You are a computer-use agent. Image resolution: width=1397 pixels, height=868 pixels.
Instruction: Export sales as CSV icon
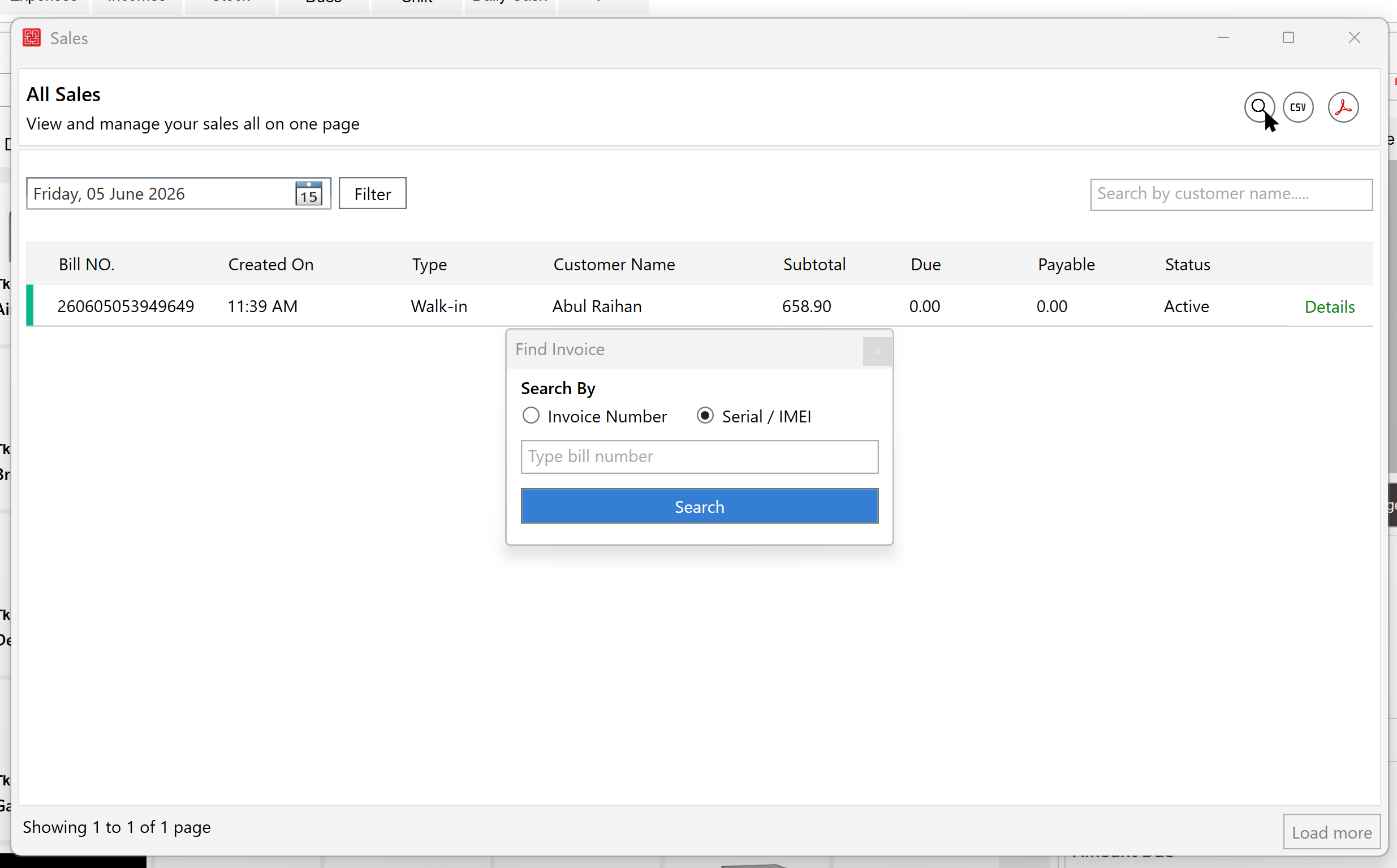1298,107
